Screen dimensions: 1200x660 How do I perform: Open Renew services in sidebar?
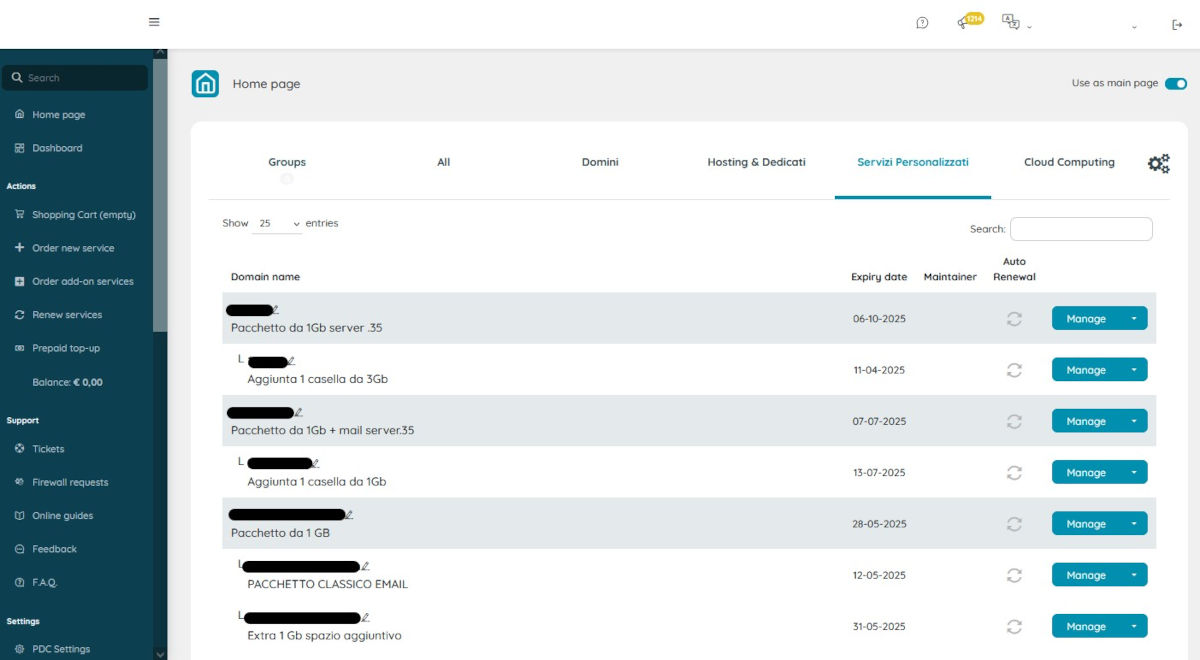point(67,315)
